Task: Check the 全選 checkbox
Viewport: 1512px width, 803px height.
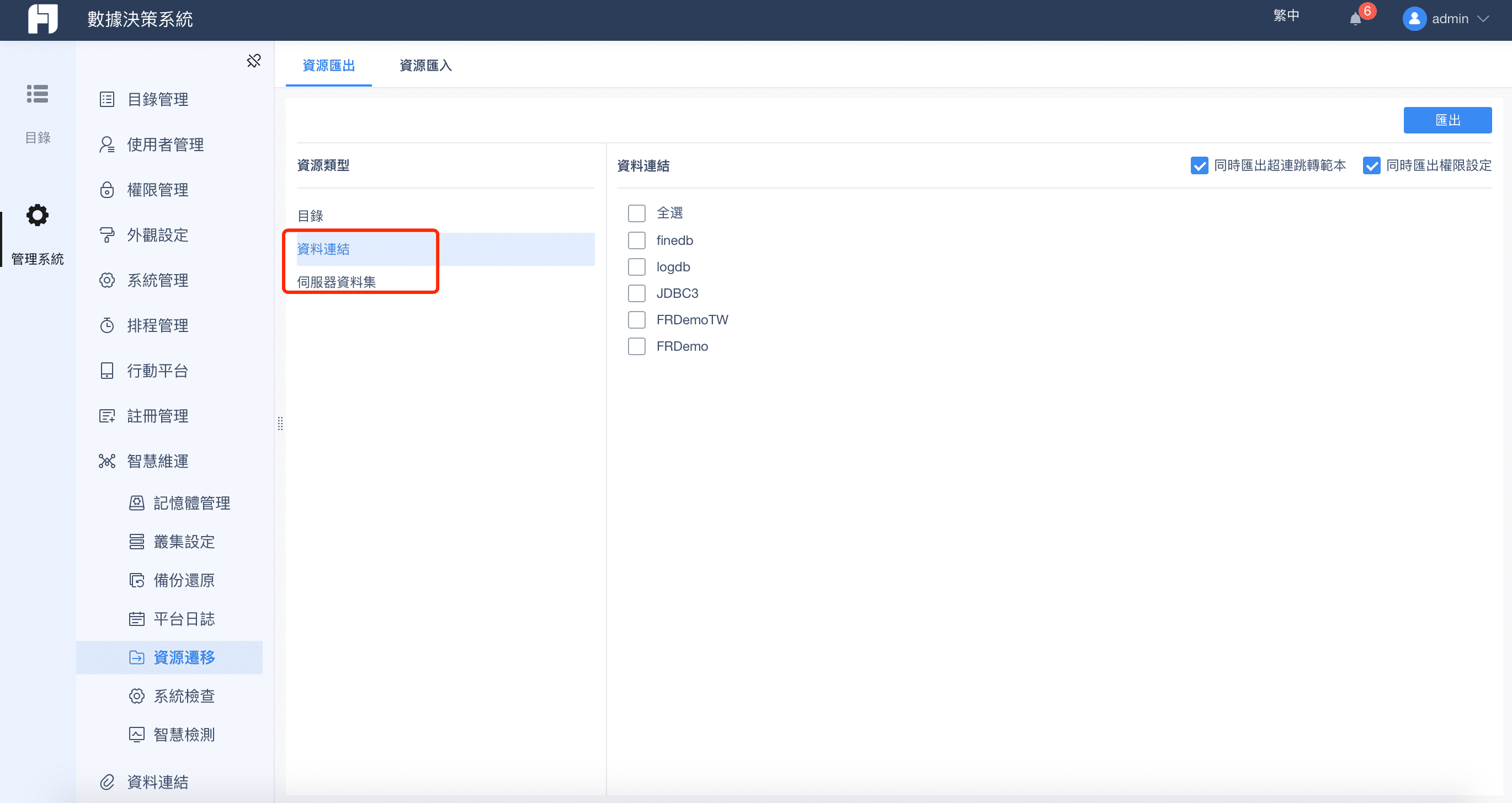Action: [x=636, y=213]
